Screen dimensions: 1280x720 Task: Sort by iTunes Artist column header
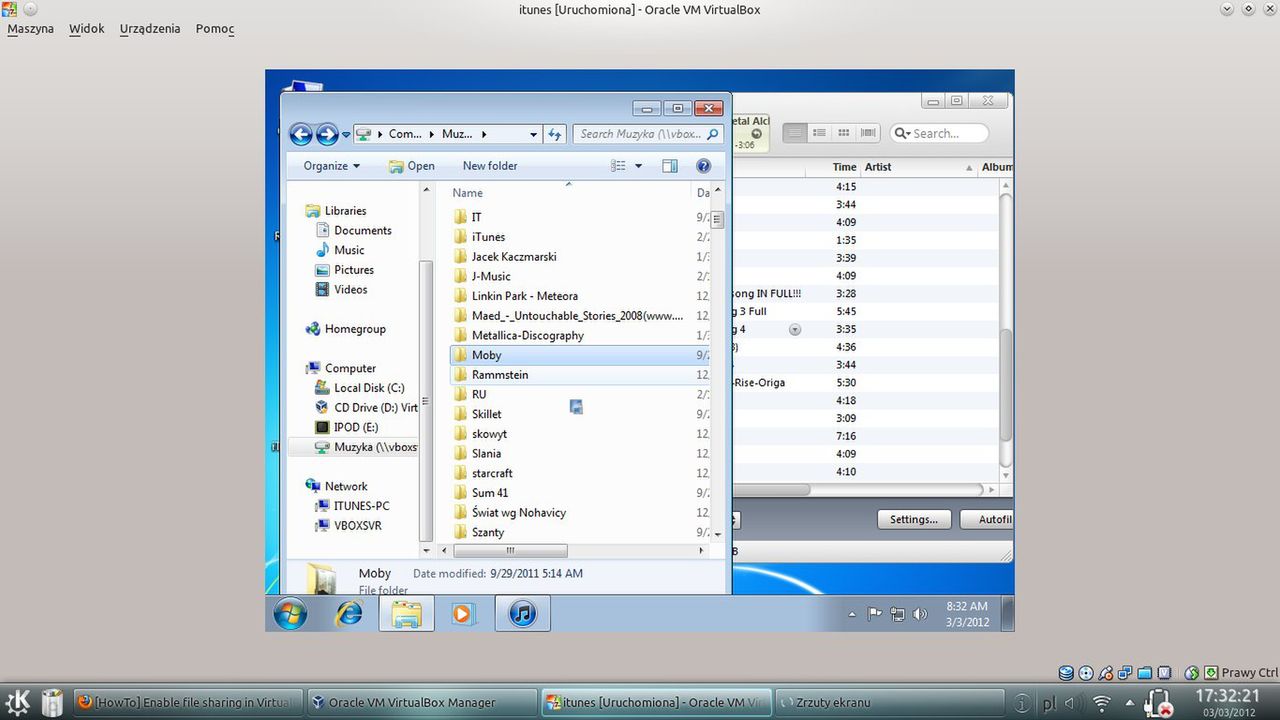(x=919, y=167)
